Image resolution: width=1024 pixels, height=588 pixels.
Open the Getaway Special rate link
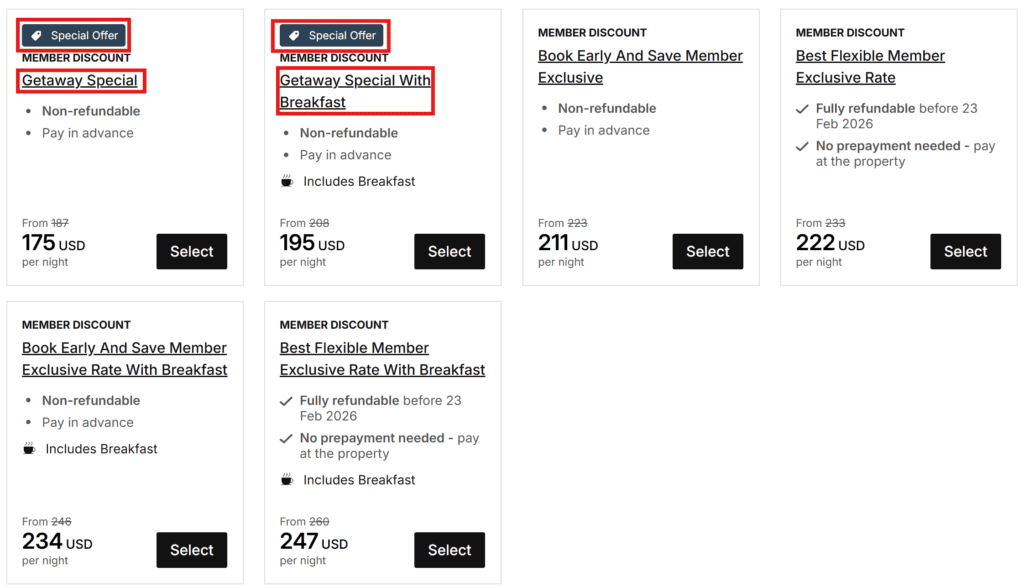(80, 81)
